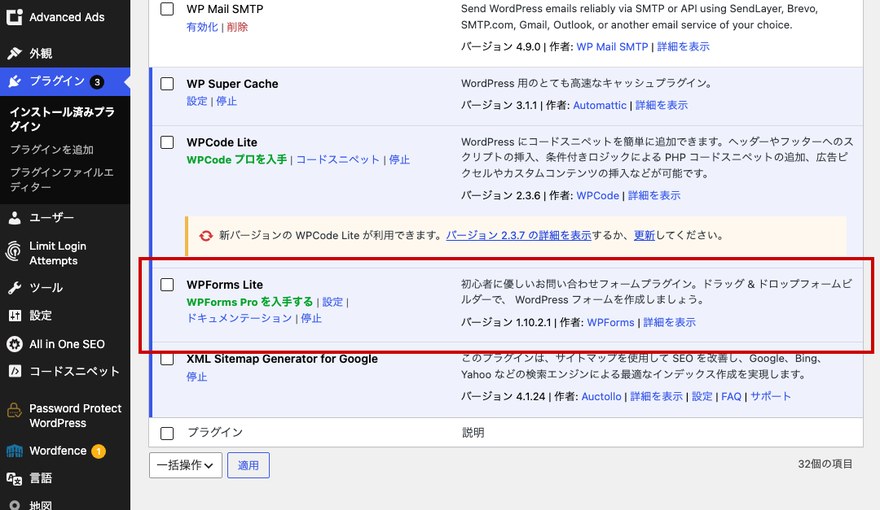Click the 説明 column footer label

point(473,433)
